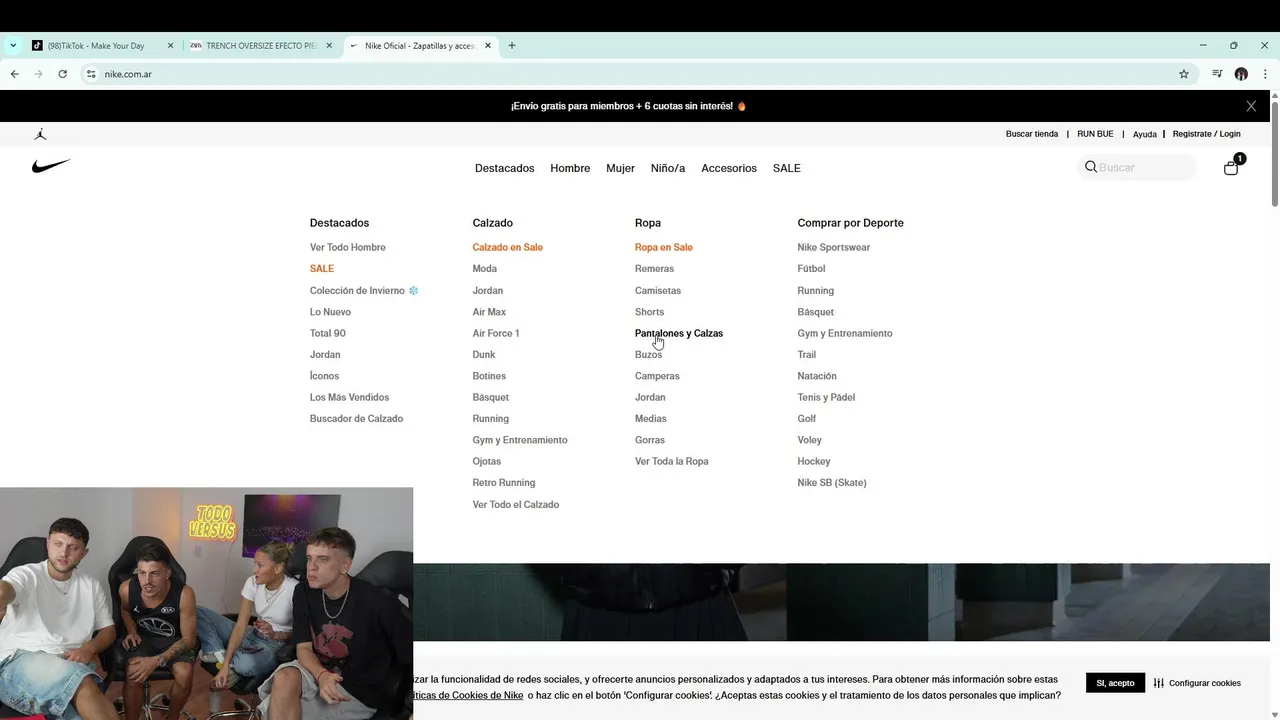Open Calzado en Sale
Screen dimensions: 1280x720
507,247
